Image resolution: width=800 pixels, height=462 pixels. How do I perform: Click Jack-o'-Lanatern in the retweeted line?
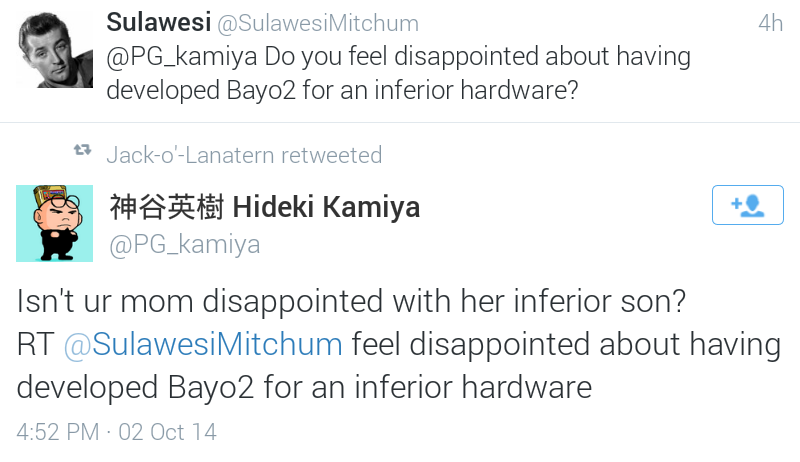[x=191, y=155]
